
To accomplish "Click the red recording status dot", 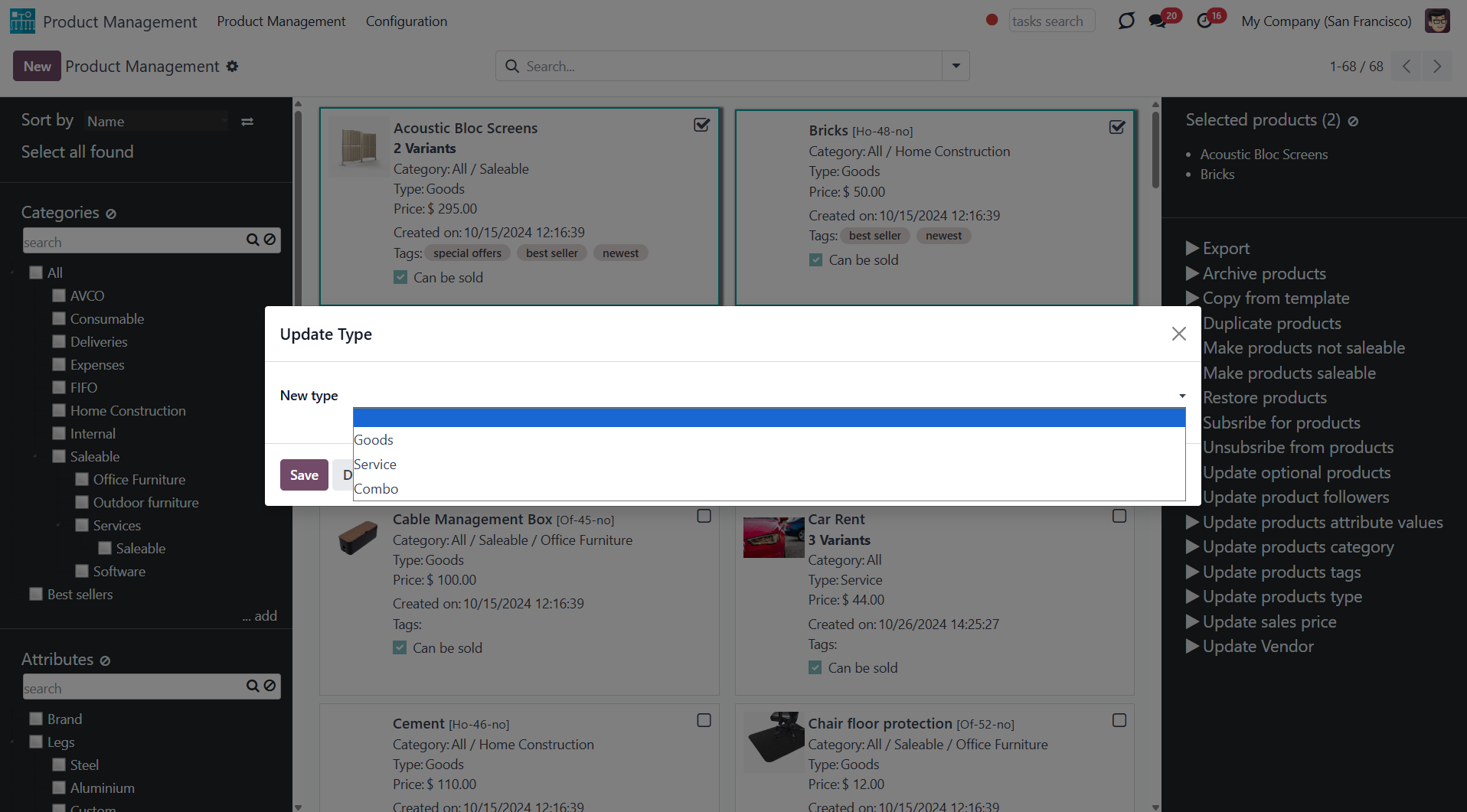I will (x=992, y=21).
